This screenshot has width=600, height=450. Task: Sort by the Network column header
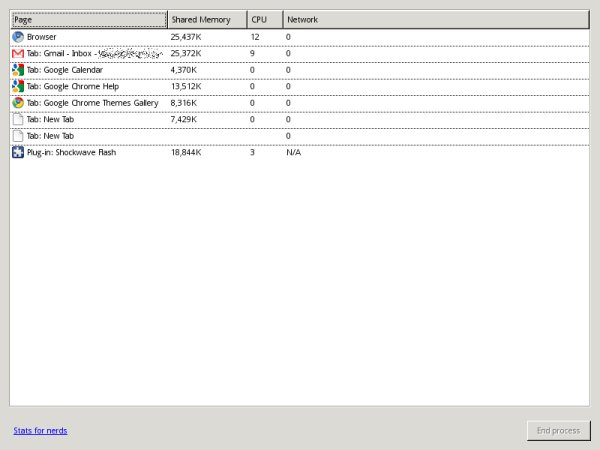pos(436,20)
